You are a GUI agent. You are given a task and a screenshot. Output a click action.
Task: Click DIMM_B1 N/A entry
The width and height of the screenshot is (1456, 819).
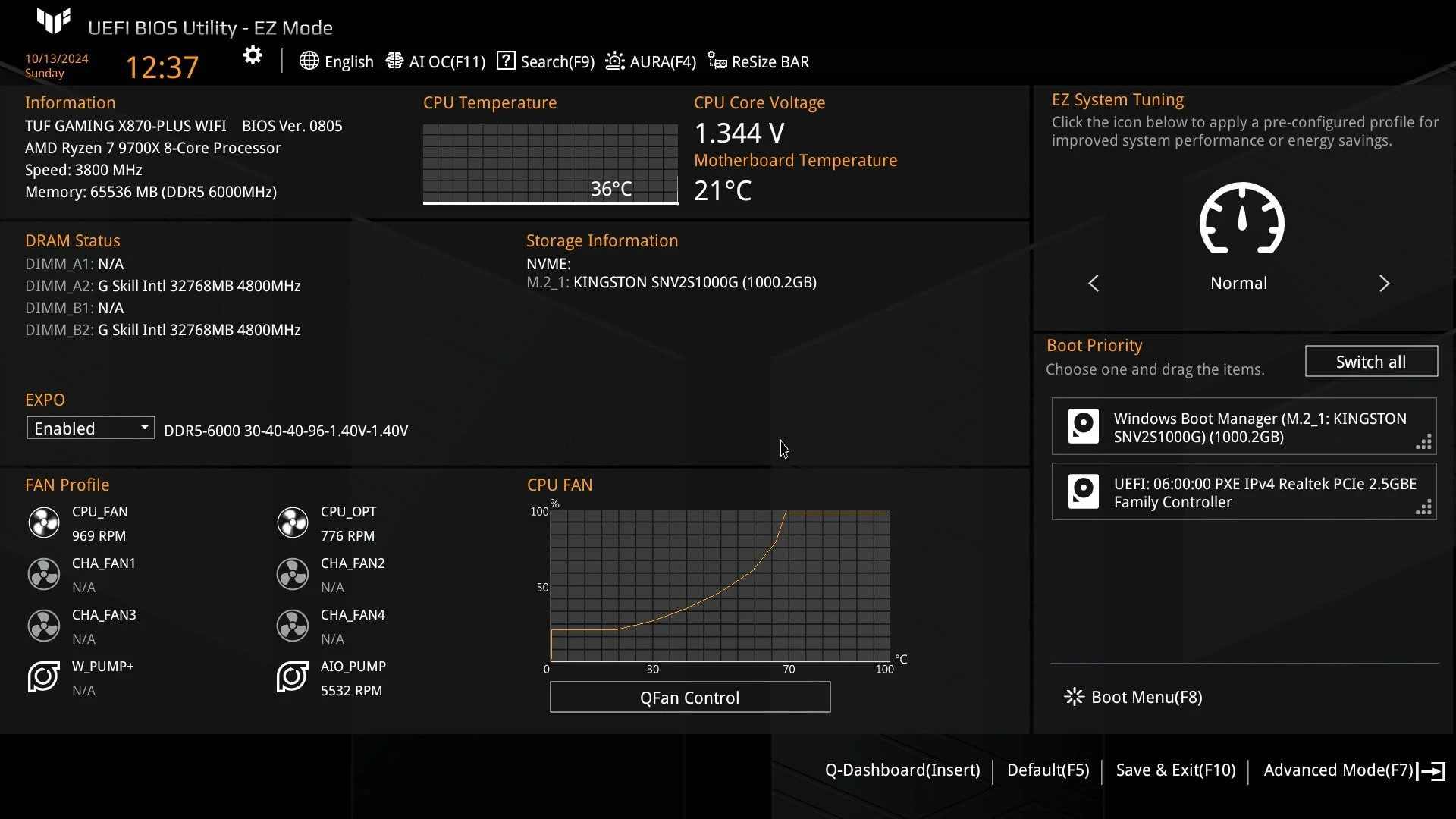point(74,308)
